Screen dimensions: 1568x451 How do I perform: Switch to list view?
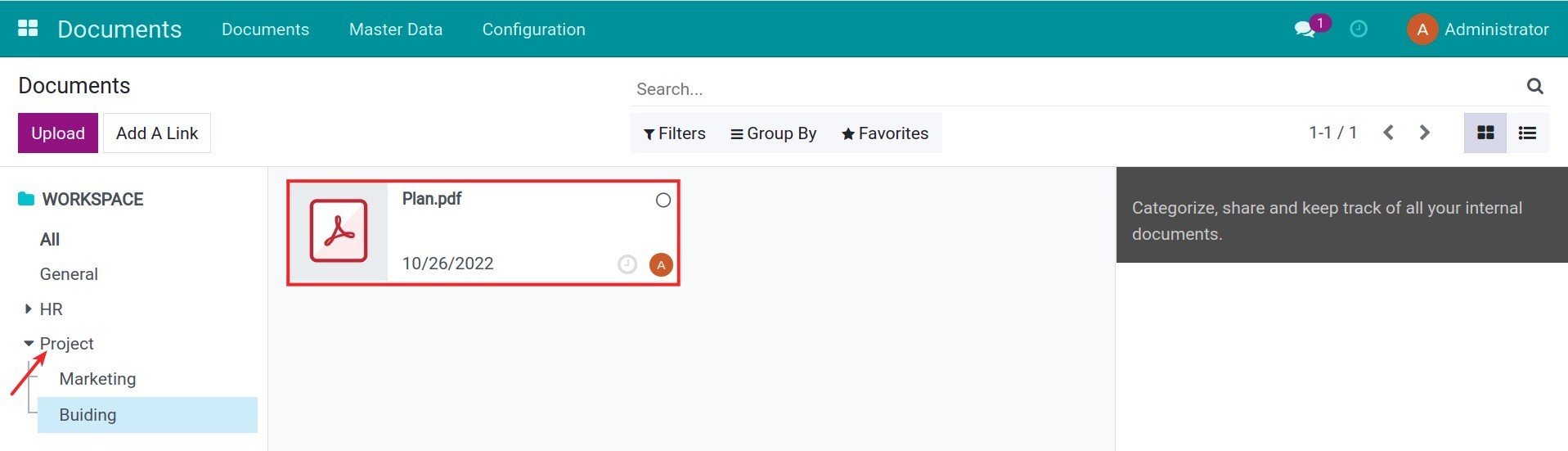(1527, 133)
